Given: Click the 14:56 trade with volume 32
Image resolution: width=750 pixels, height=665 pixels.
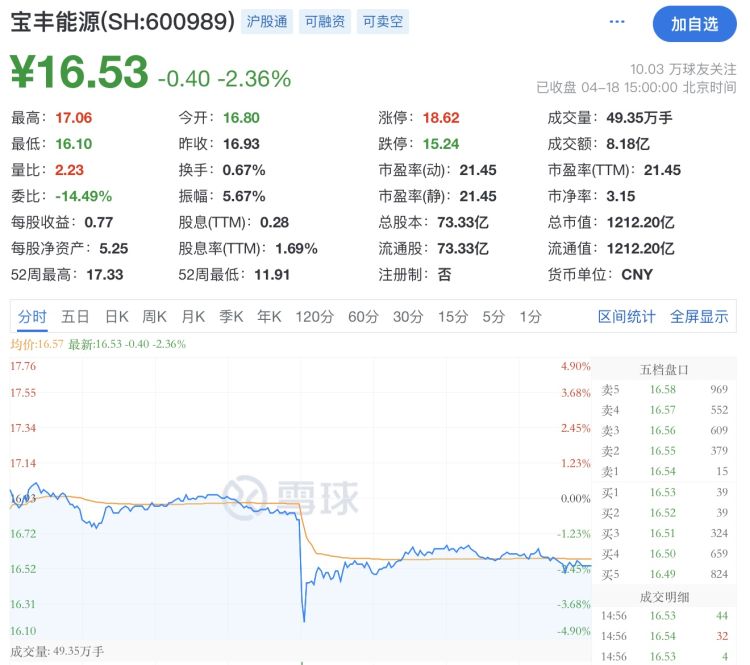Looking at the screenshot, I should (664, 636).
